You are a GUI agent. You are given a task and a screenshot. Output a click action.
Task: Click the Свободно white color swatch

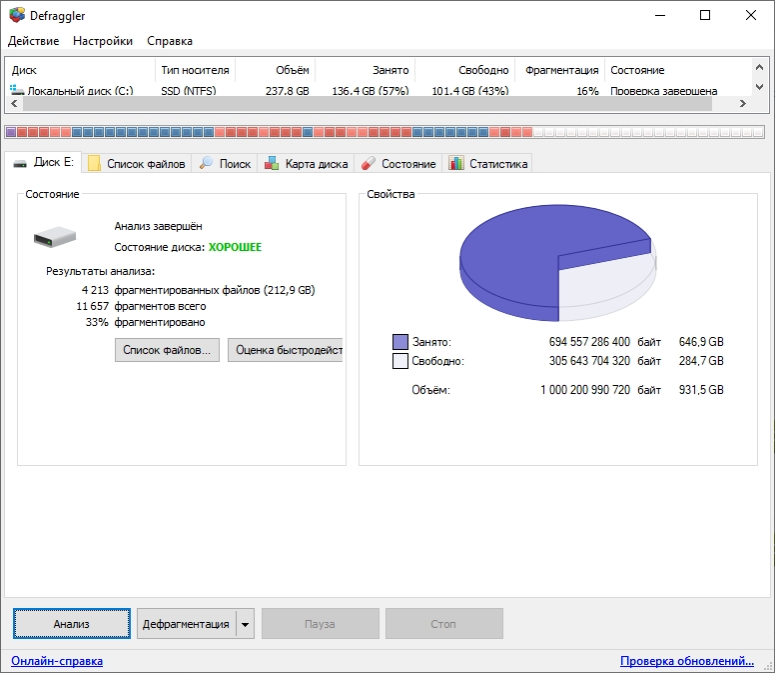click(x=400, y=361)
